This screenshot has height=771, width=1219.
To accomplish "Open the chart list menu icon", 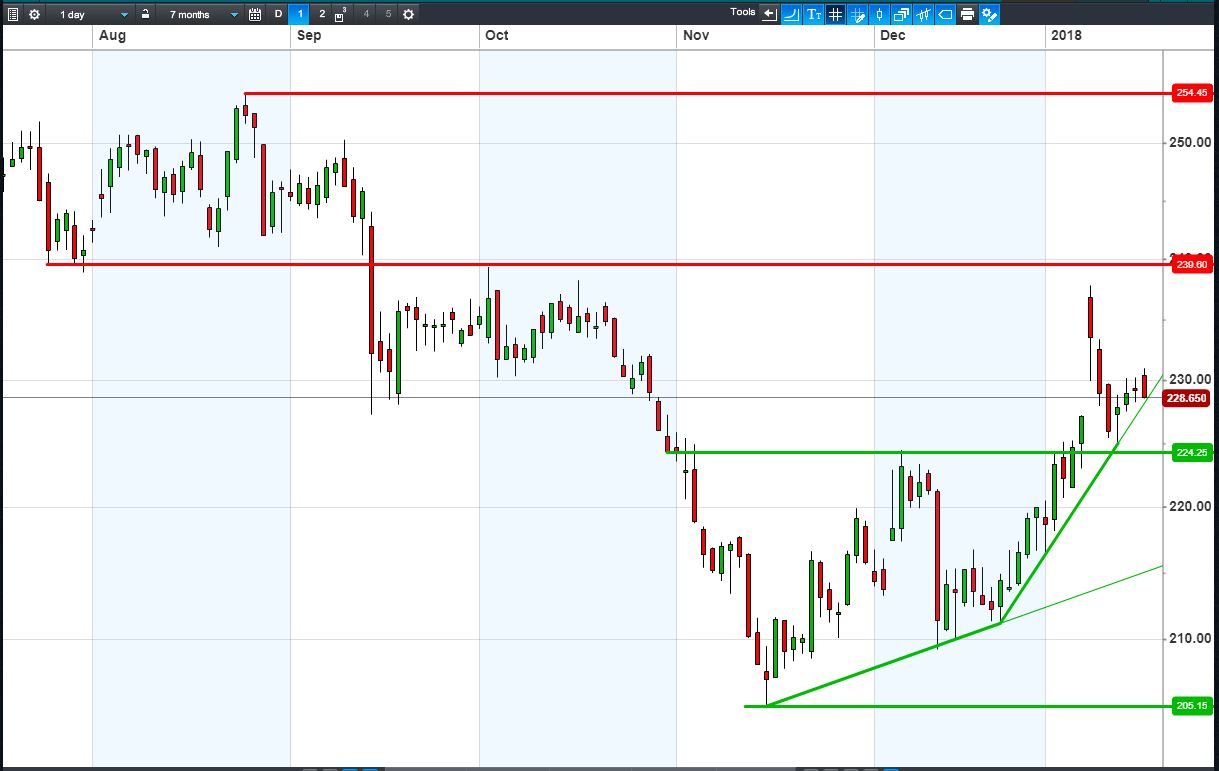I will [x=14, y=14].
